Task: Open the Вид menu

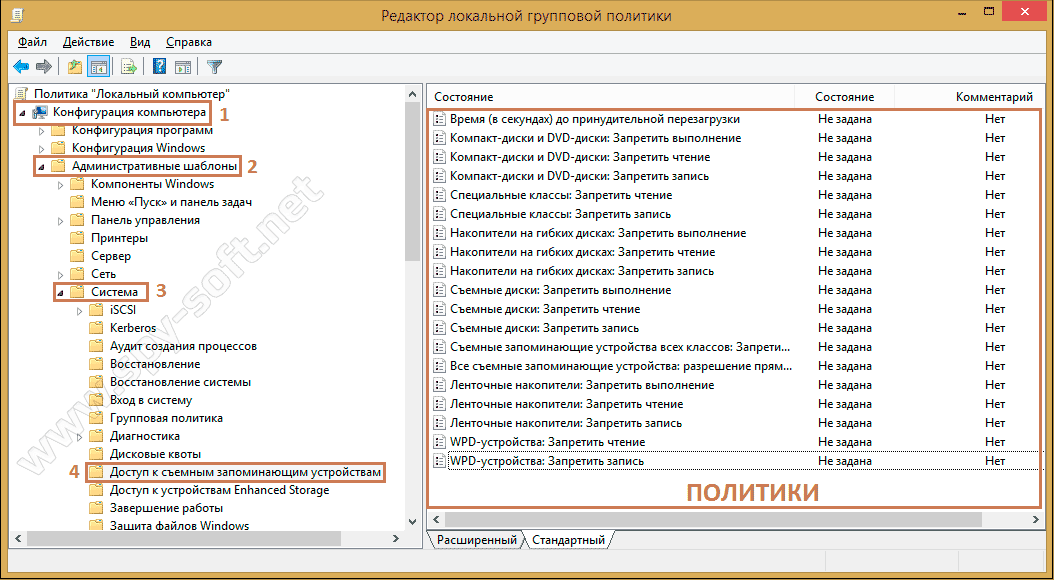Action: click(x=140, y=42)
